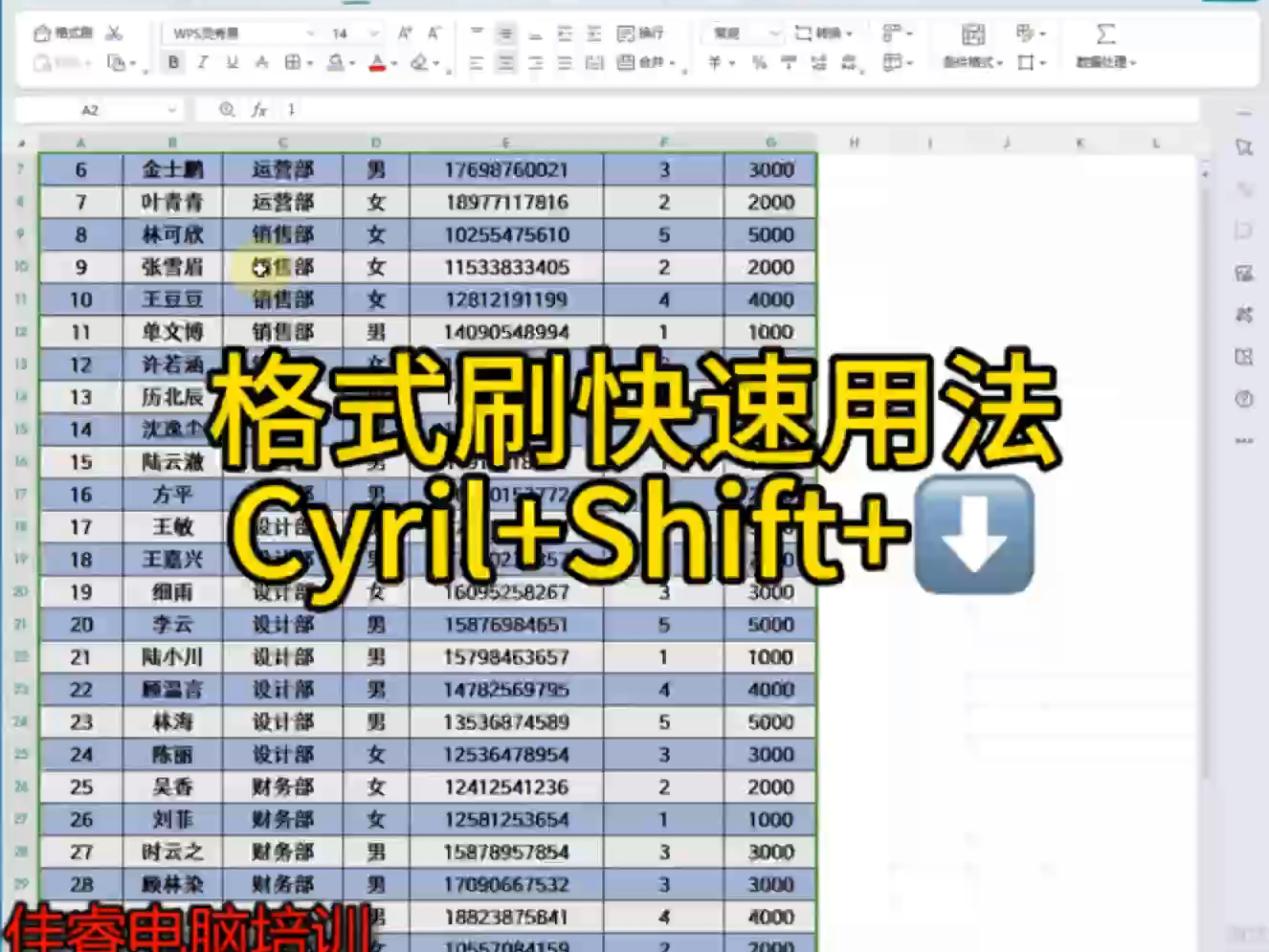Select cell 12412541236
Viewport: 1269px width, 952px height.
click(506, 786)
